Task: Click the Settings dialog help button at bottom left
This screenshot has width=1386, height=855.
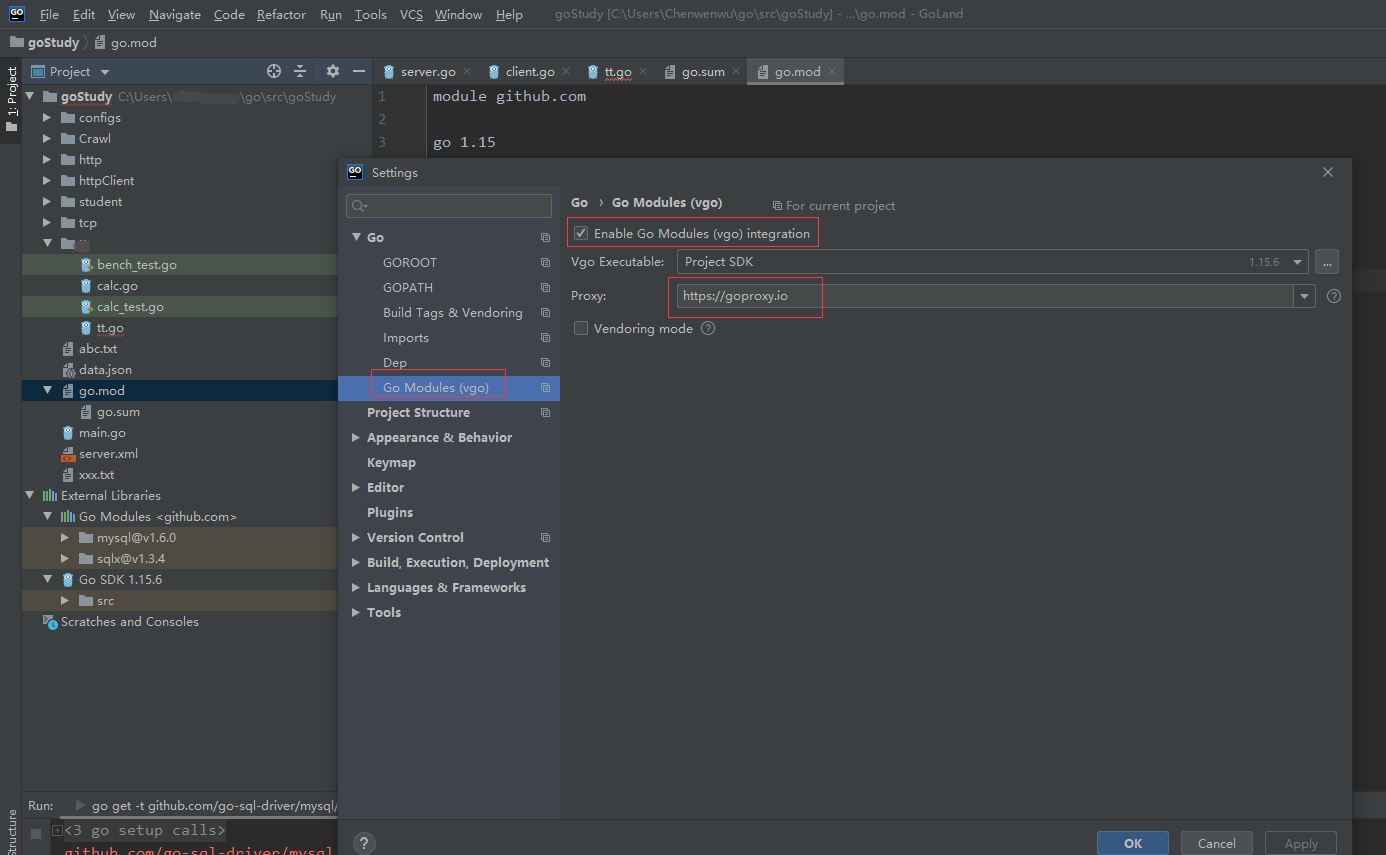Action: point(365,843)
